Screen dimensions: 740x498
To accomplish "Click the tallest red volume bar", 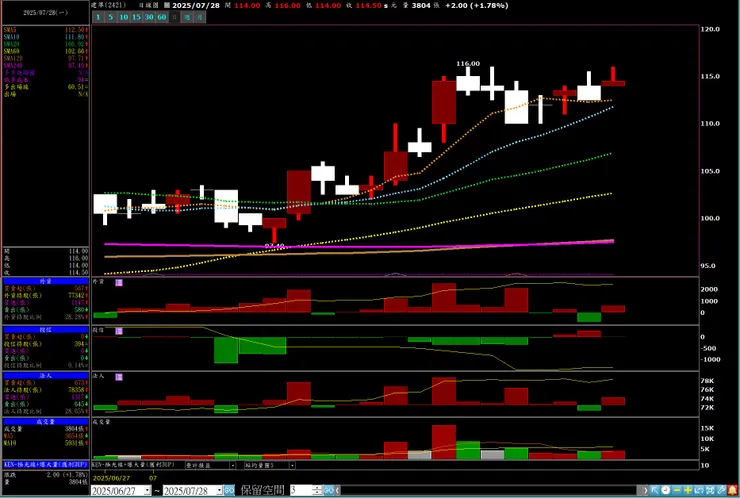I will pos(444,442).
